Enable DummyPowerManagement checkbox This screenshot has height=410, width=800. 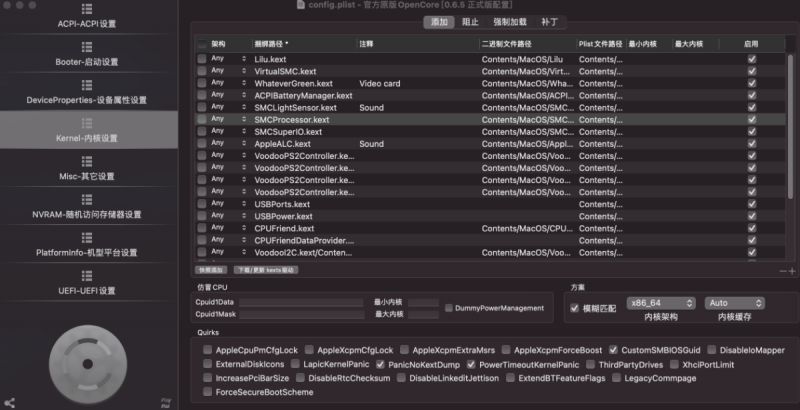[x=448, y=308]
